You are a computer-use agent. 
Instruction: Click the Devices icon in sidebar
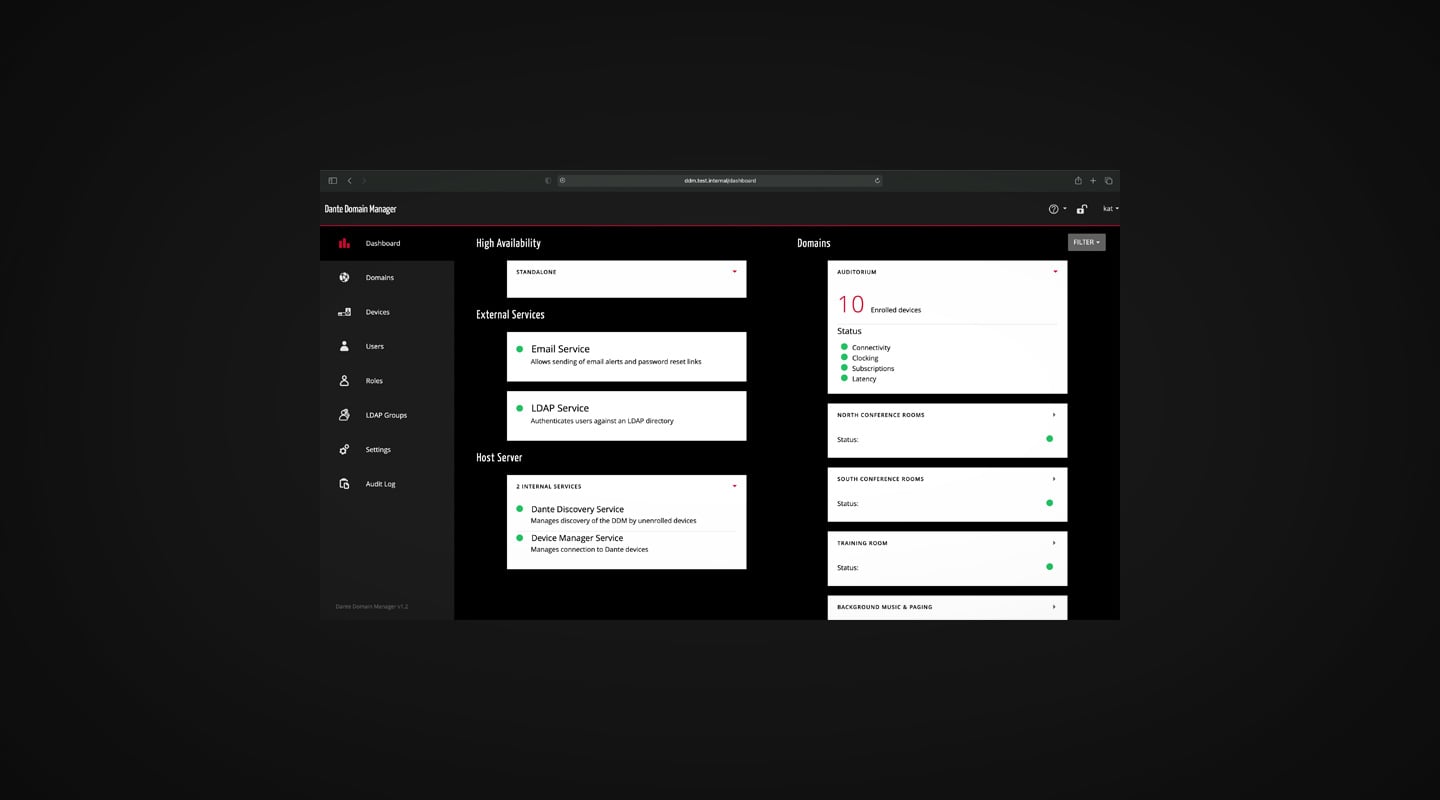point(344,312)
